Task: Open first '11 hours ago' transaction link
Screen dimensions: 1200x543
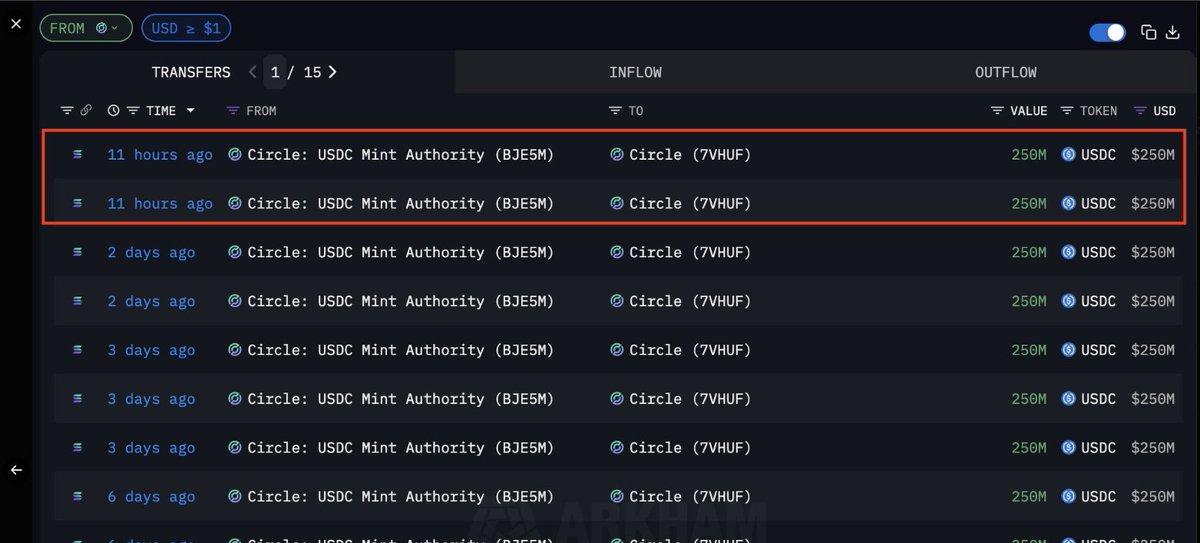Action: (160, 155)
